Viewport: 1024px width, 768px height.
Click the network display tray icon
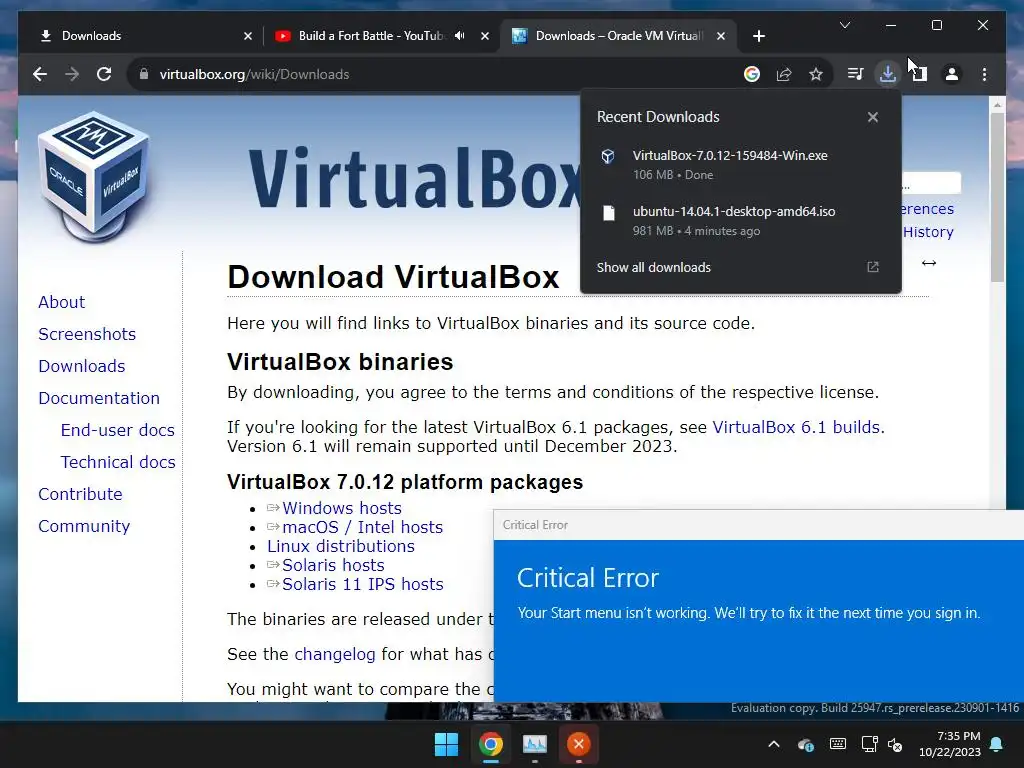[x=869, y=744]
